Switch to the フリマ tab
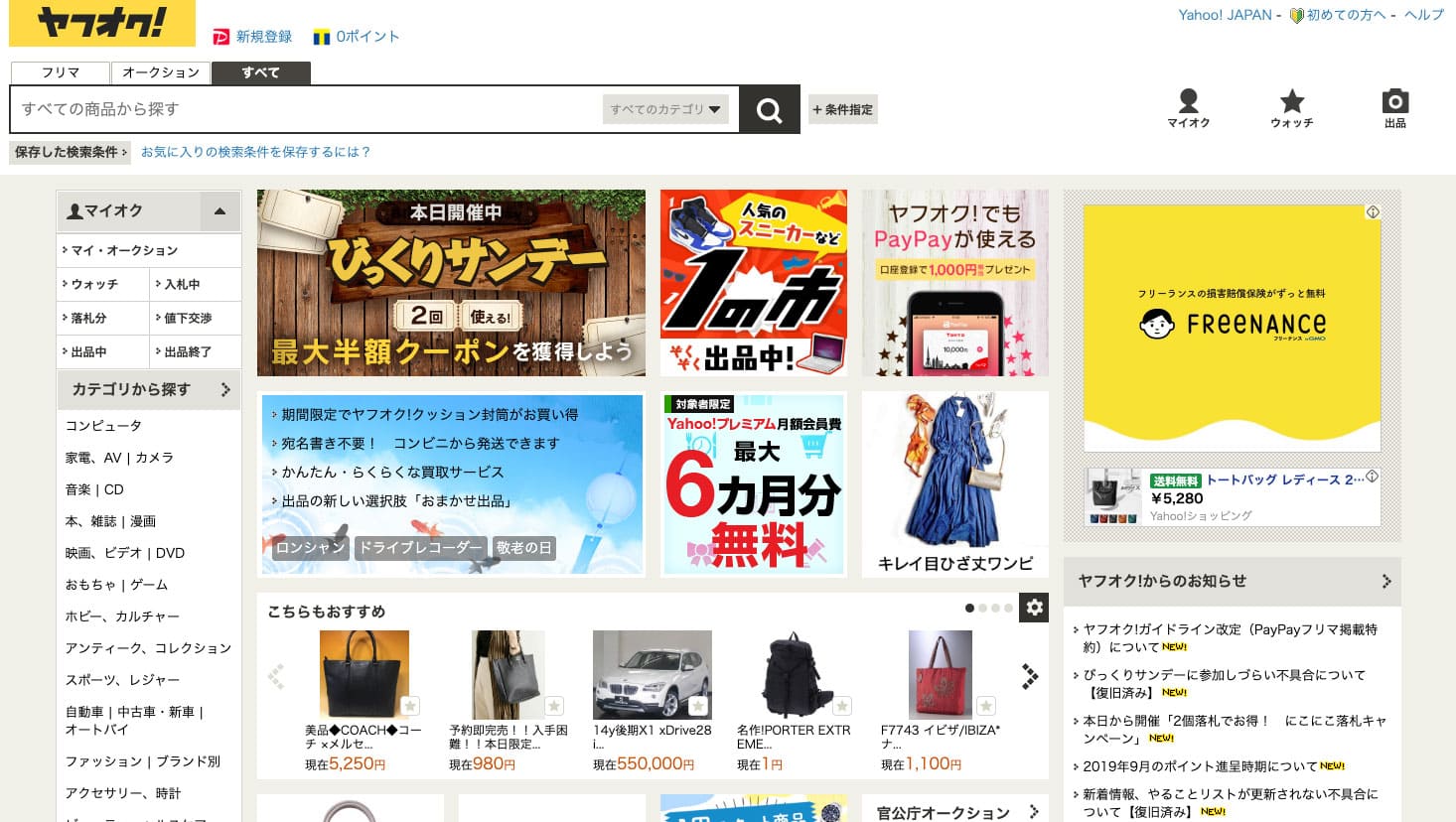Screen dimensions: 1456x822 click(x=61, y=72)
